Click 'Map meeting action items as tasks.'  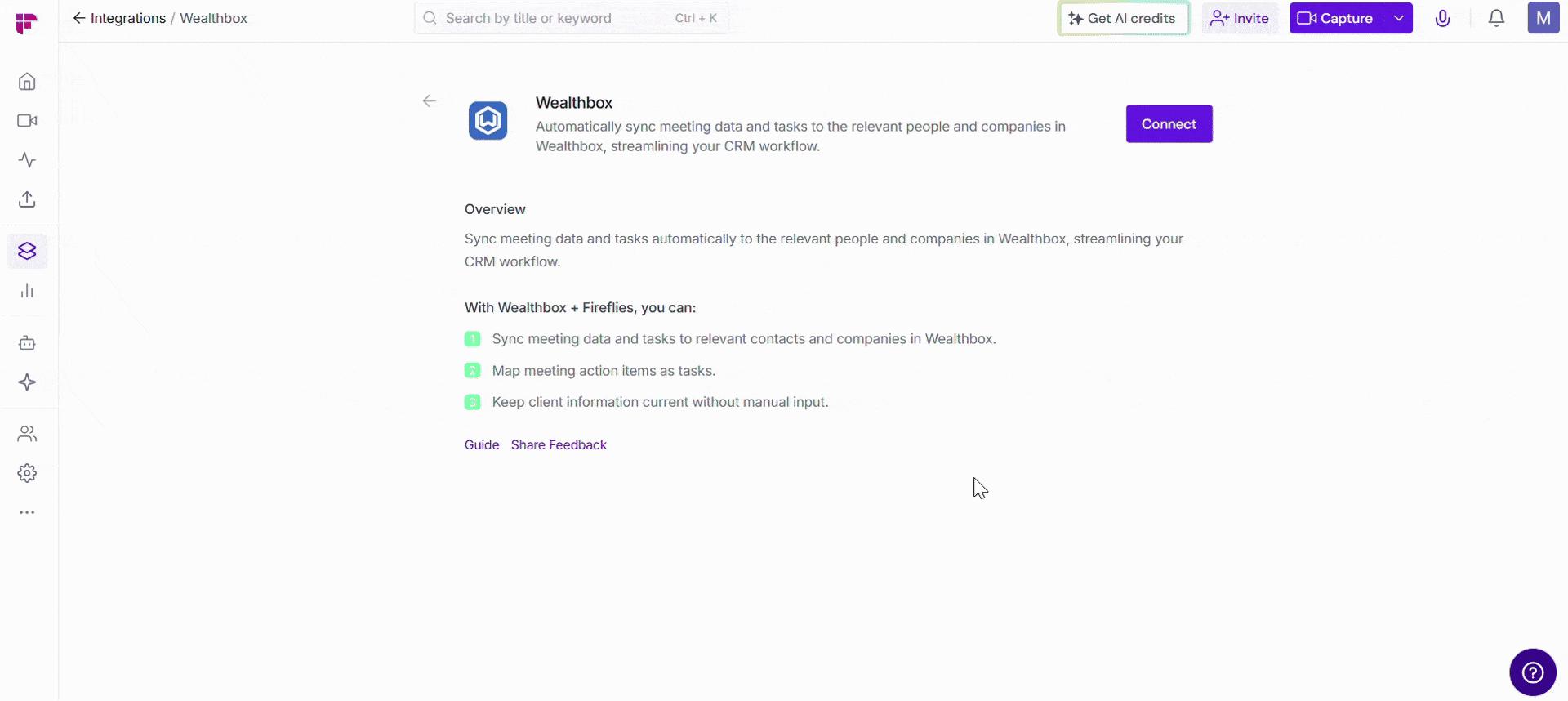coord(604,371)
